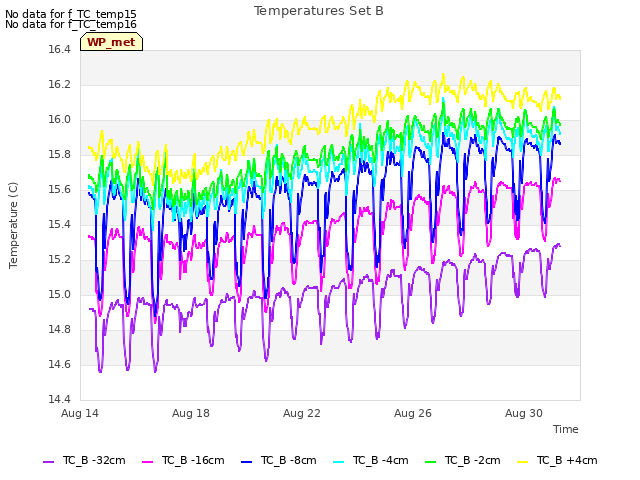The image size is (640, 480).
Task: Click the WP_met annotation label
Action: click(111, 42)
